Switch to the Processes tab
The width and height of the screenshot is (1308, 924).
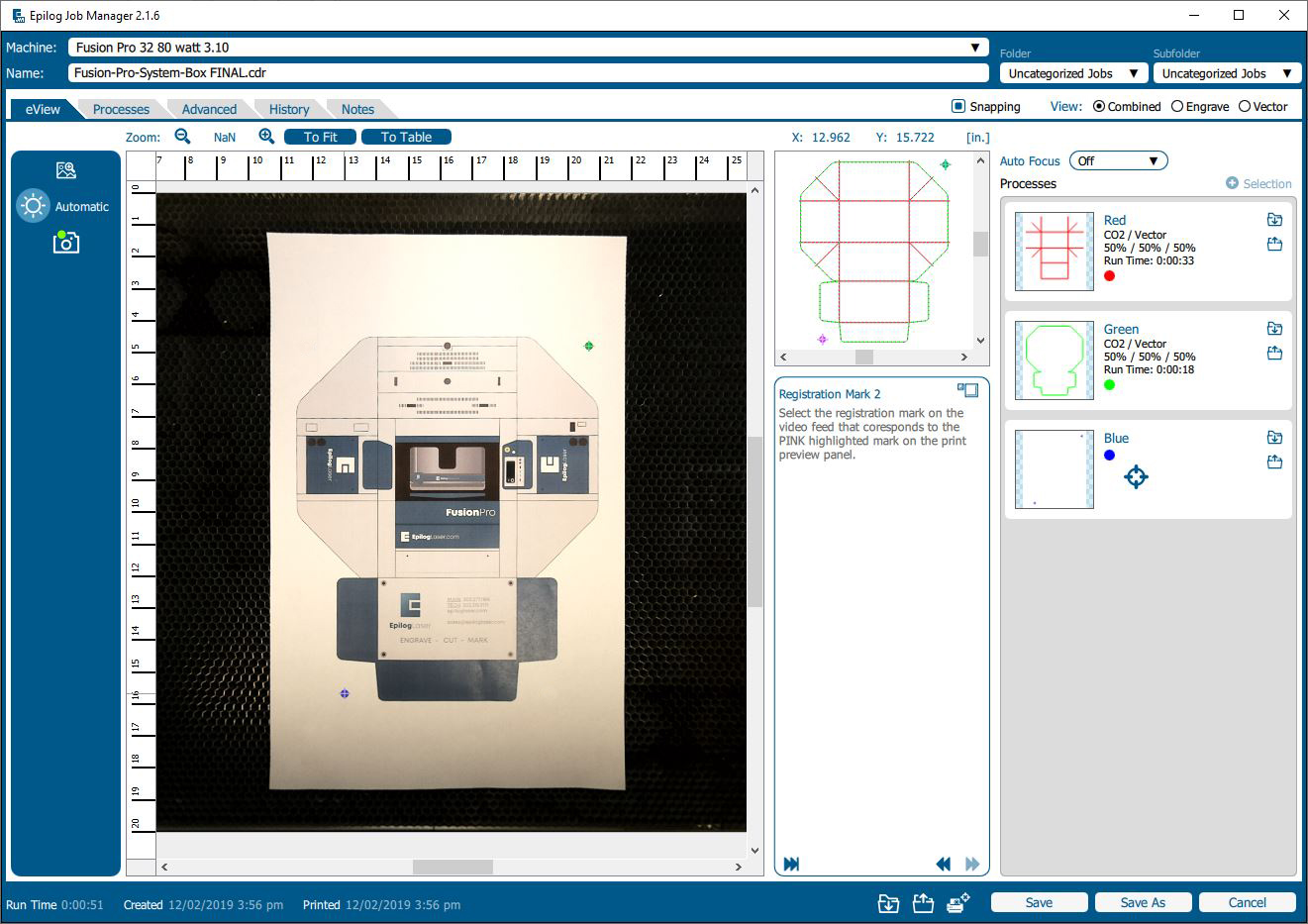[121, 109]
